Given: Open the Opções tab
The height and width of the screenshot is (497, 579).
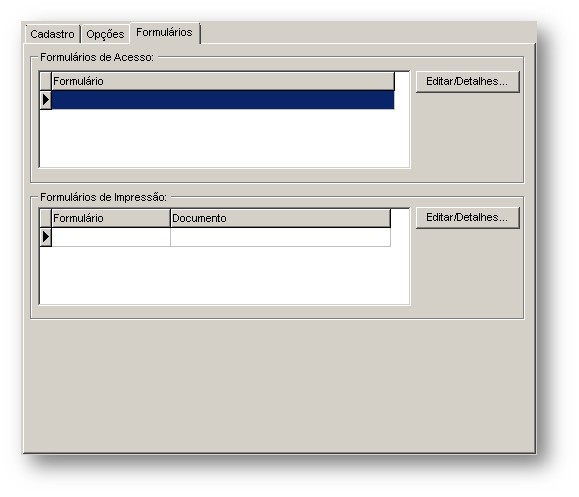Looking at the screenshot, I should [105, 34].
